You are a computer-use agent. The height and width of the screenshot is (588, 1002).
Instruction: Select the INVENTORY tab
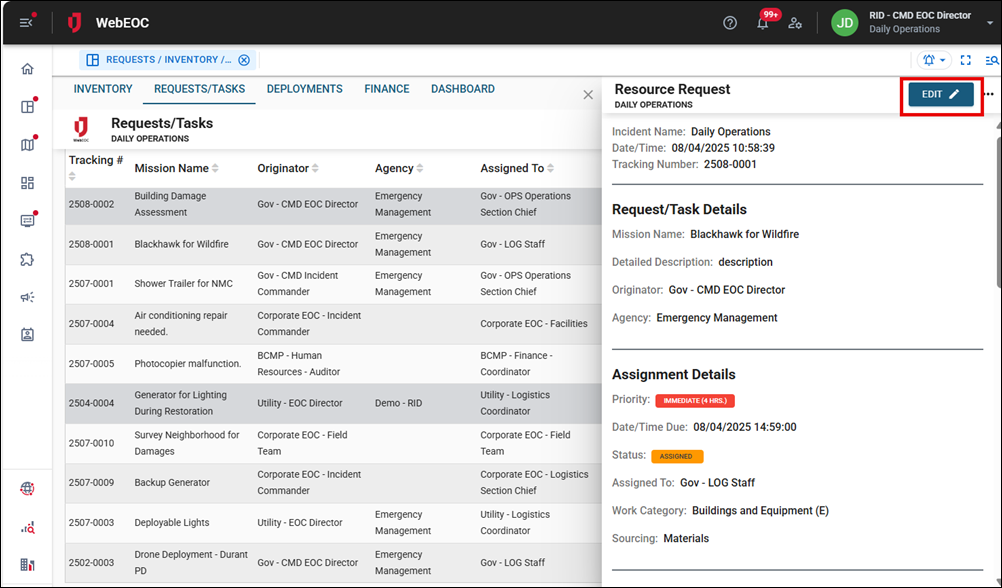pos(102,88)
